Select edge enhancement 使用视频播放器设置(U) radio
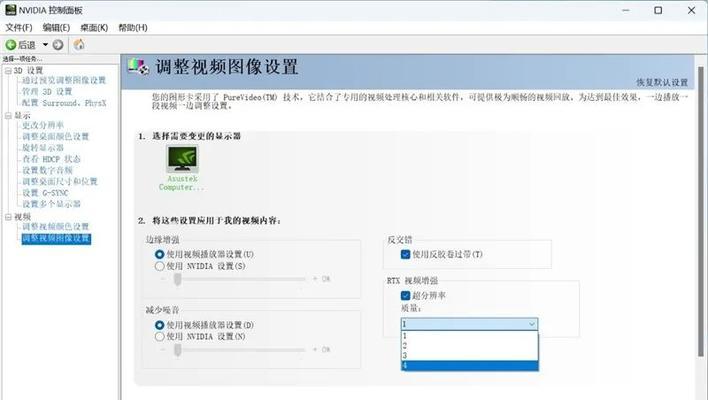The width and height of the screenshot is (708, 400). coord(159,255)
